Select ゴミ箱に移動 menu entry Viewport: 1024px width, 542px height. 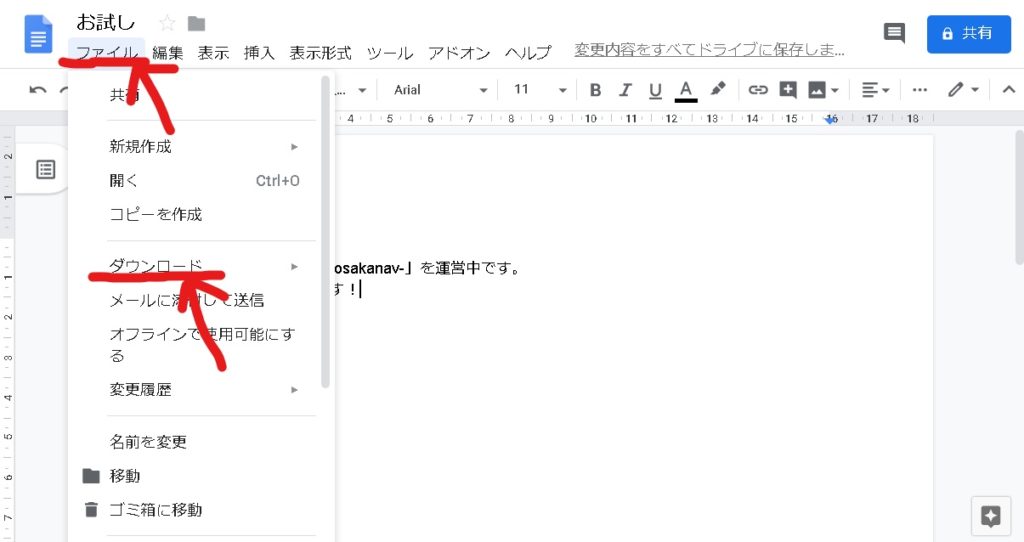pyautogui.click(x=202, y=510)
